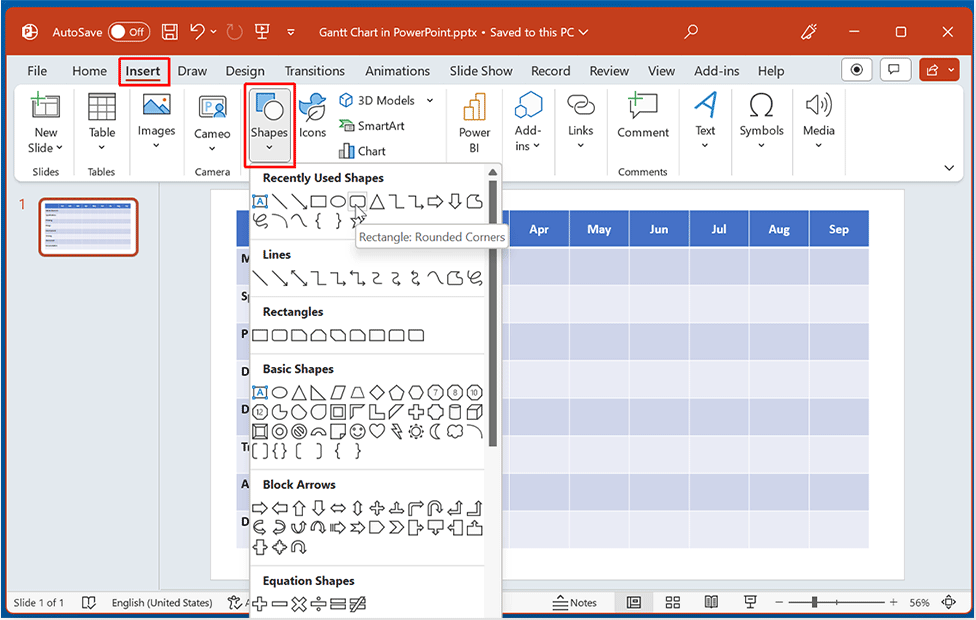Screen dimensions: 976x620
Task: Insert 3D Models from the ribbon
Action: coord(377,100)
